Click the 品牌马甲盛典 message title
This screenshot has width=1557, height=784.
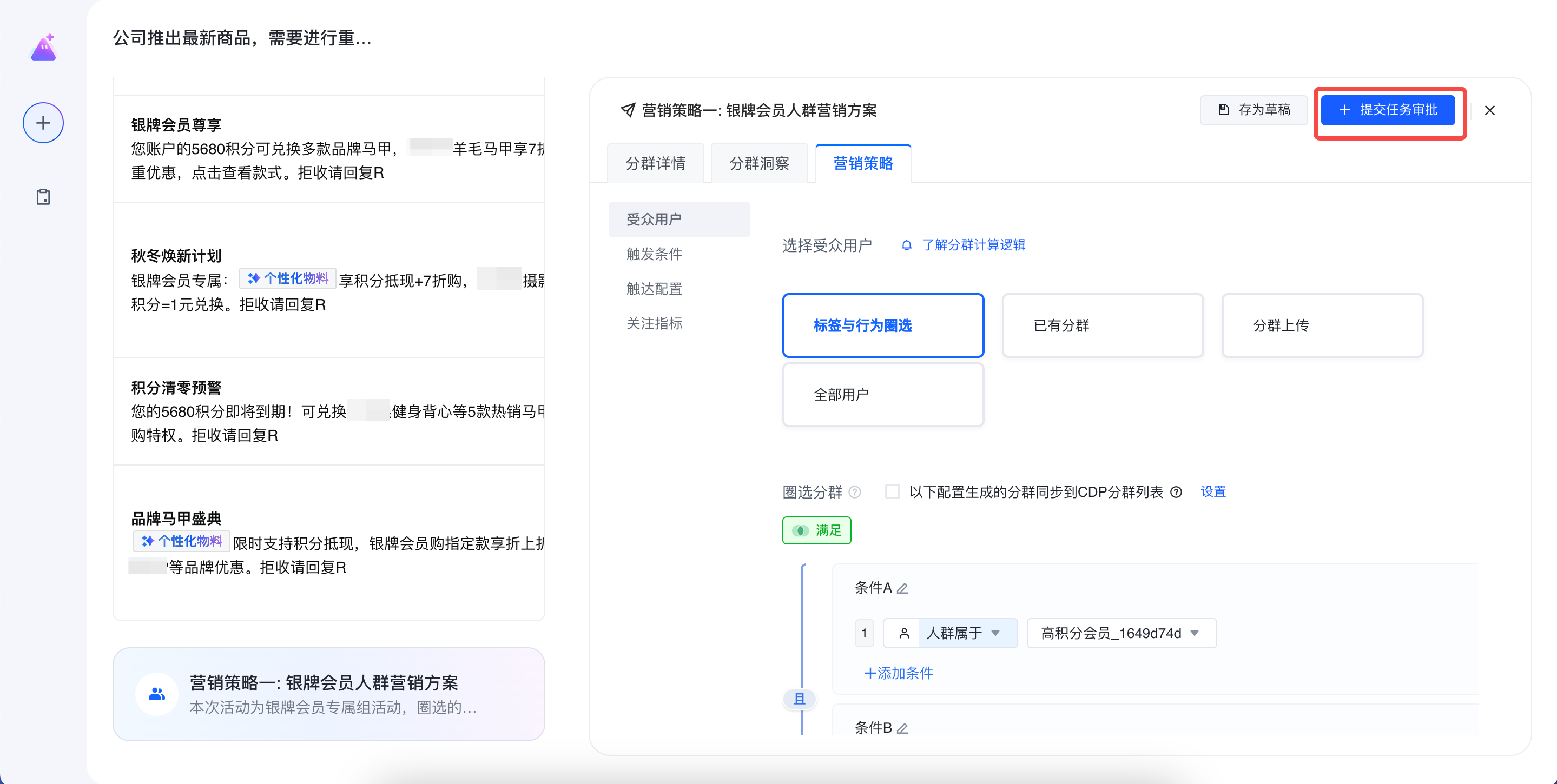click(176, 518)
